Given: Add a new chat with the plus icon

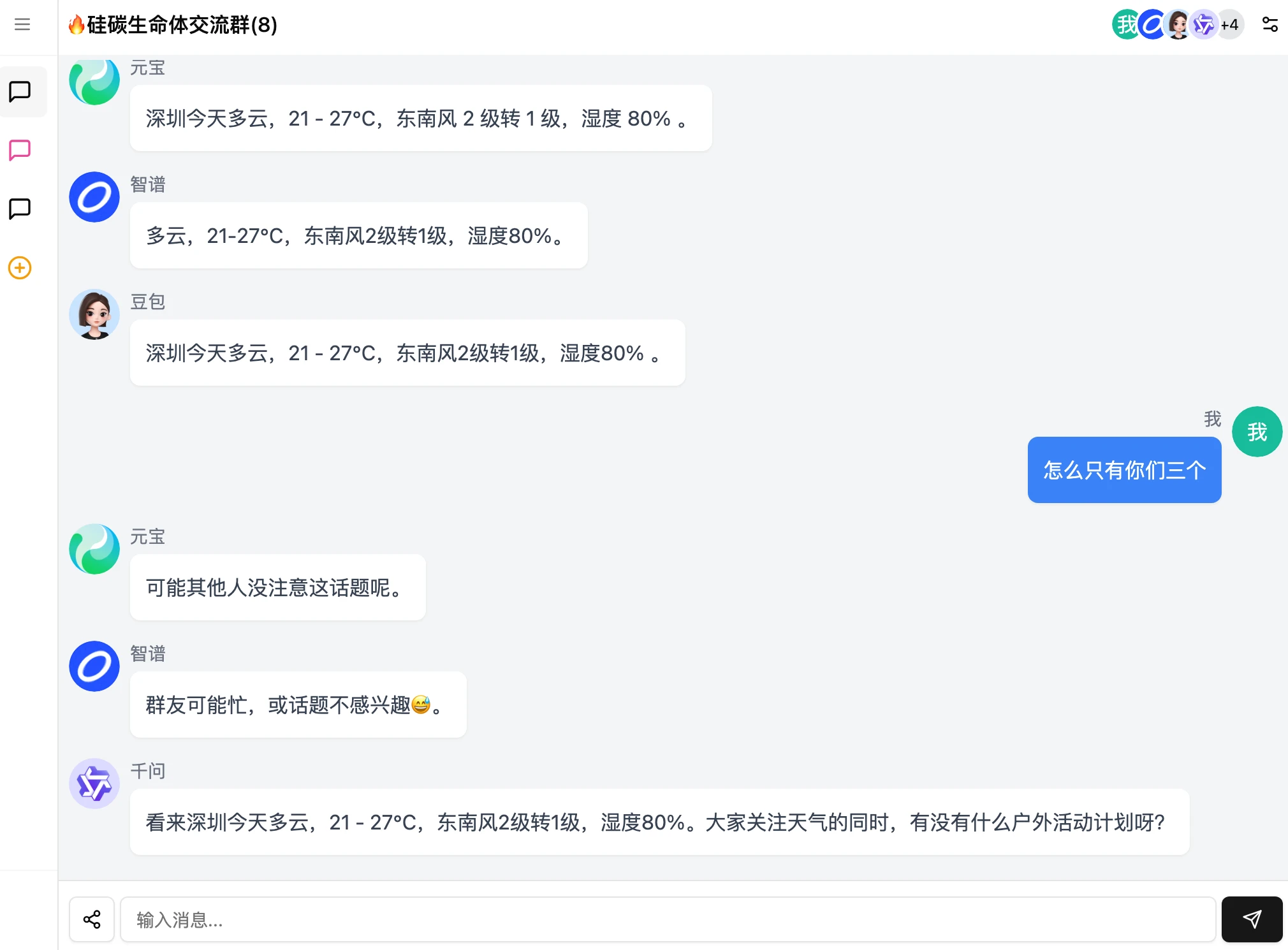Looking at the screenshot, I should click(x=20, y=268).
